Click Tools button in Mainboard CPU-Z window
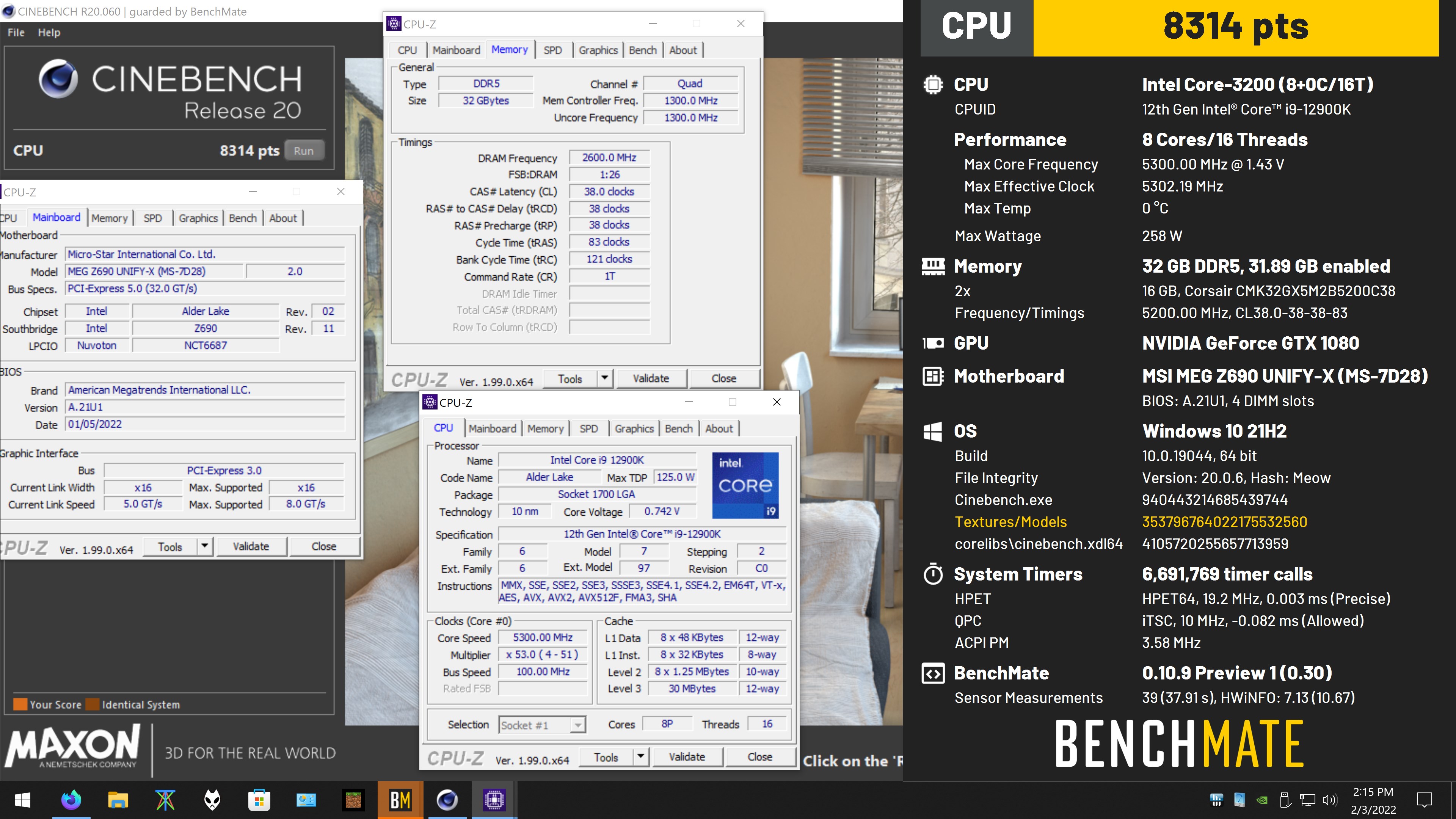Viewport: 1456px width, 819px height. (169, 546)
